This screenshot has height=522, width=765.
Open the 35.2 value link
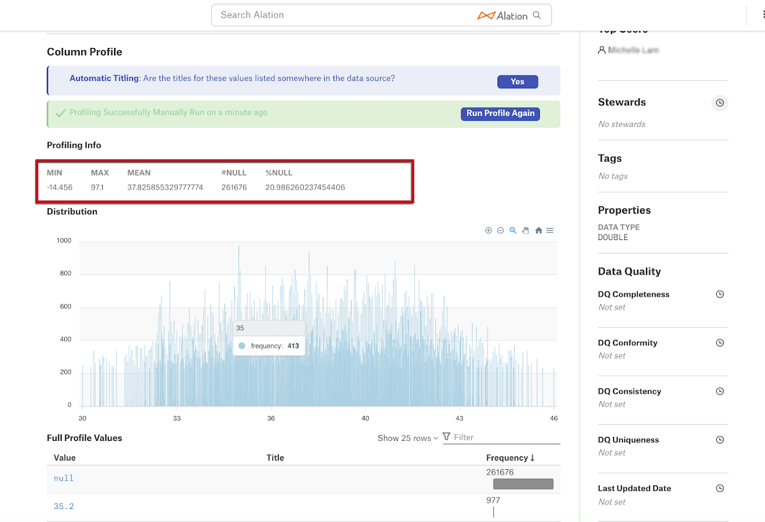click(x=64, y=506)
